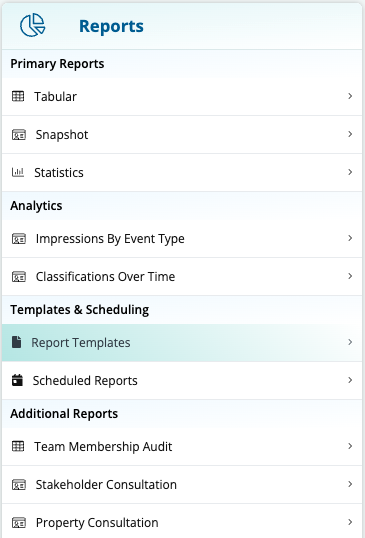Expand the Statistics row chevron arrow
The width and height of the screenshot is (365, 538).
point(350,172)
